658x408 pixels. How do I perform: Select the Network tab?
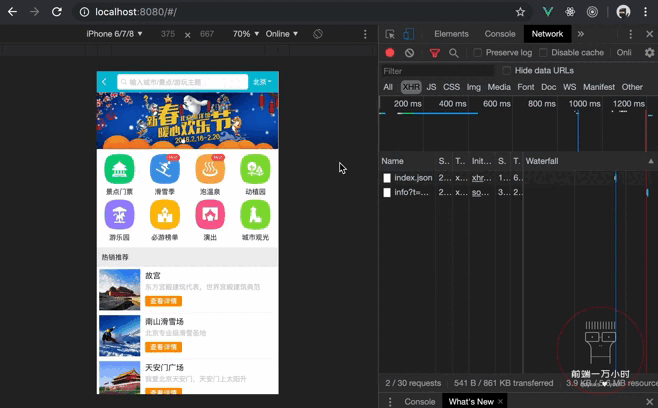(x=547, y=34)
